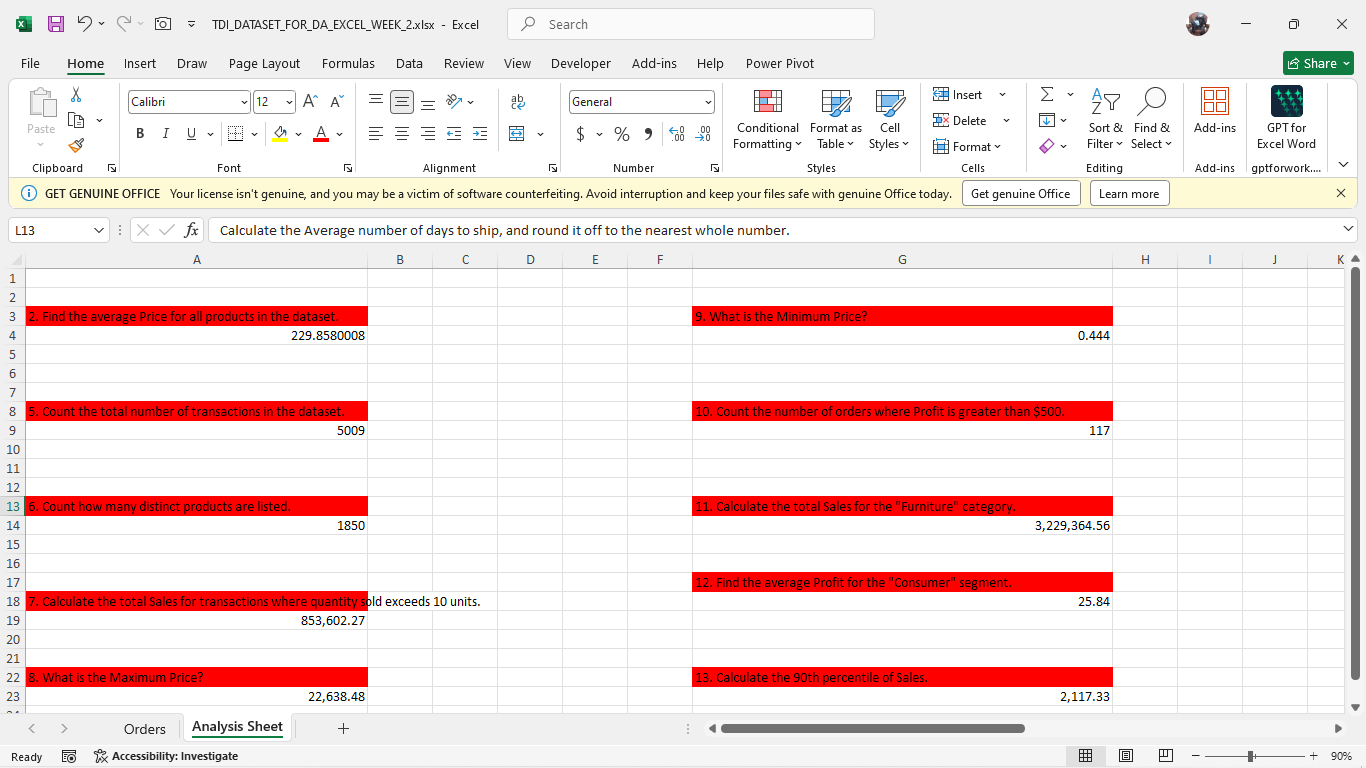Apply the Percent Style format
Image resolution: width=1366 pixels, height=768 pixels.
pyautogui.click(x=621, y=134)
